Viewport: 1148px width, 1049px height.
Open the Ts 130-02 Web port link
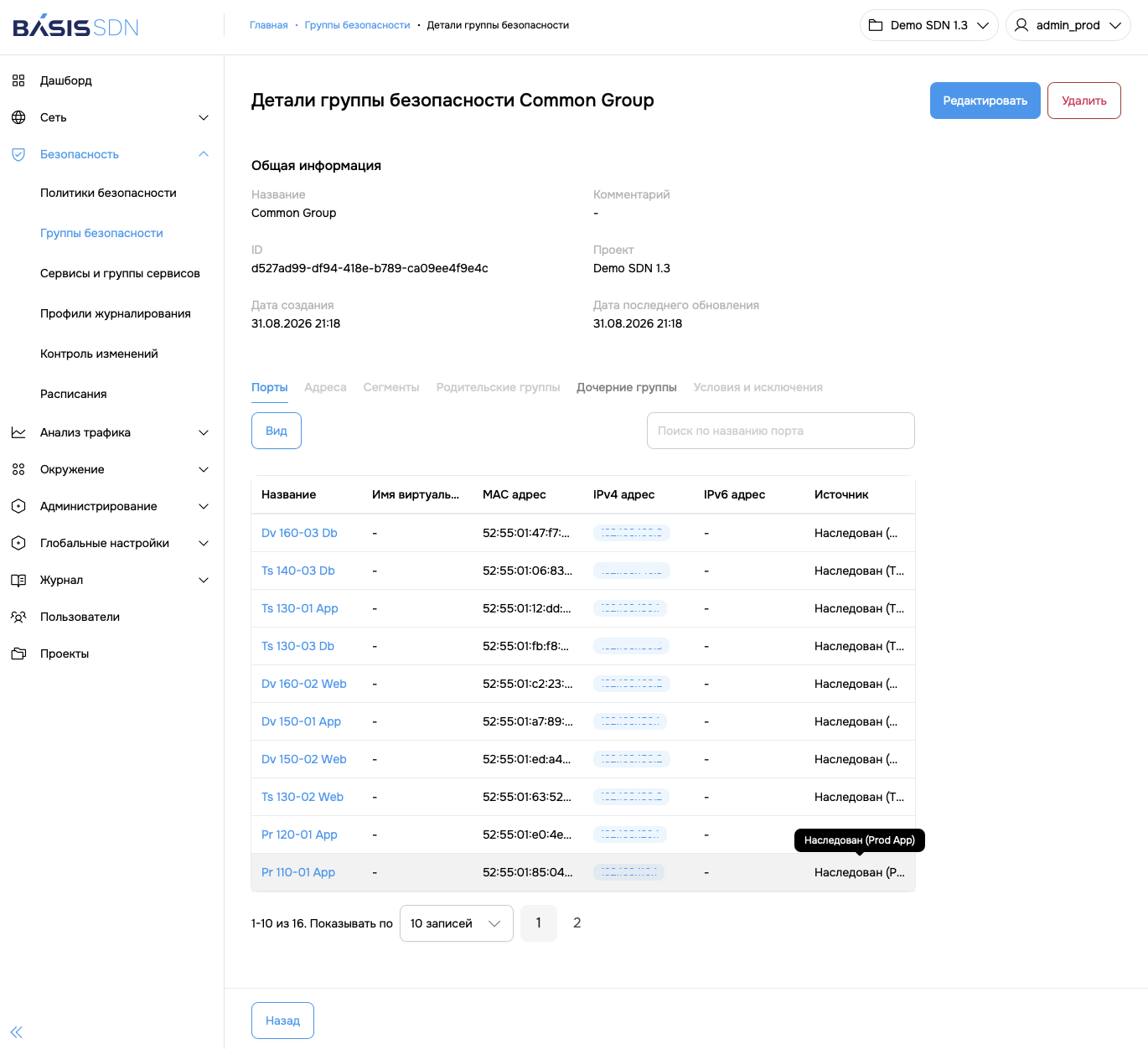(x=303, y=797)
